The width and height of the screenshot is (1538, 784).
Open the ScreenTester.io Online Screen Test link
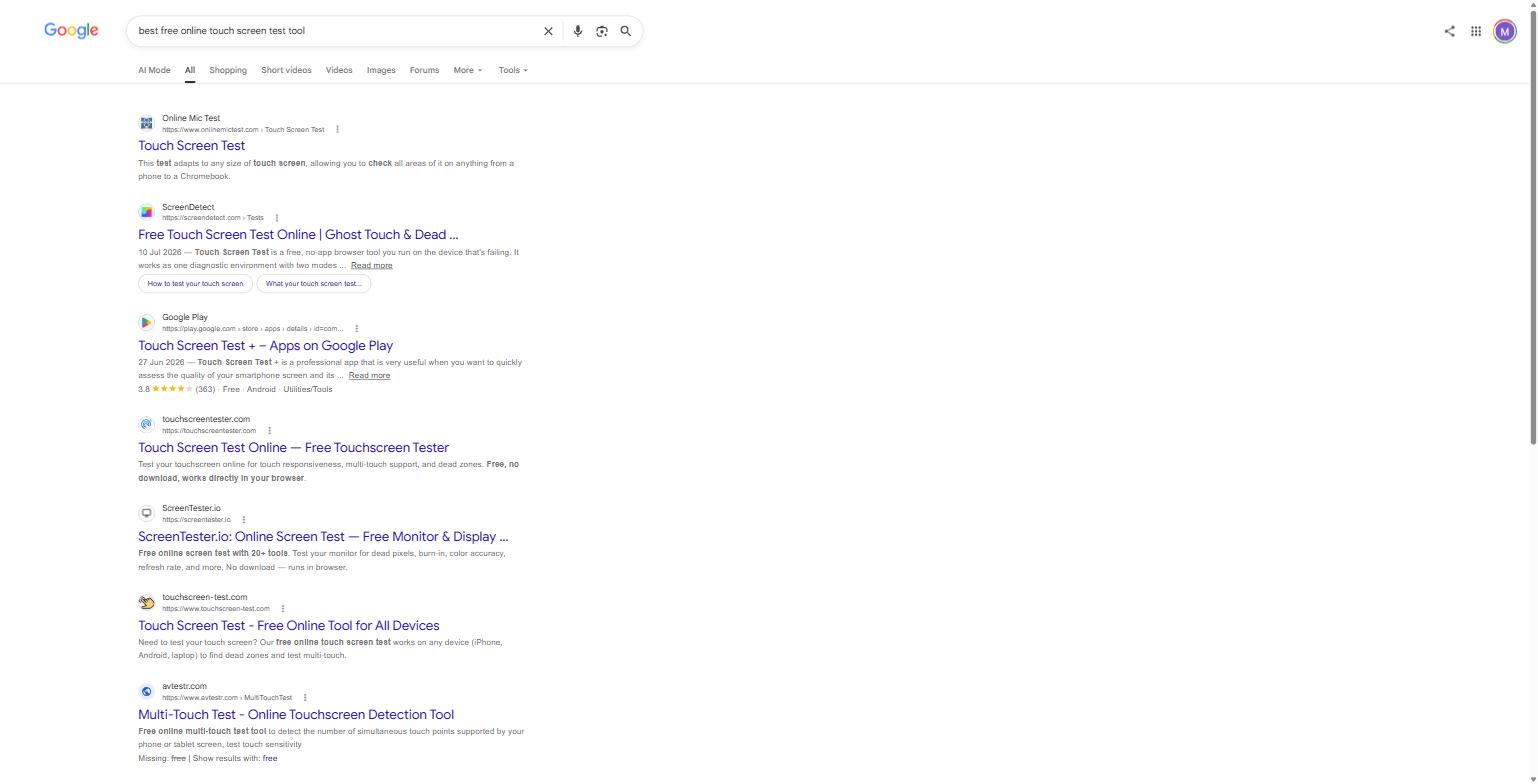(x=323, y=537)
